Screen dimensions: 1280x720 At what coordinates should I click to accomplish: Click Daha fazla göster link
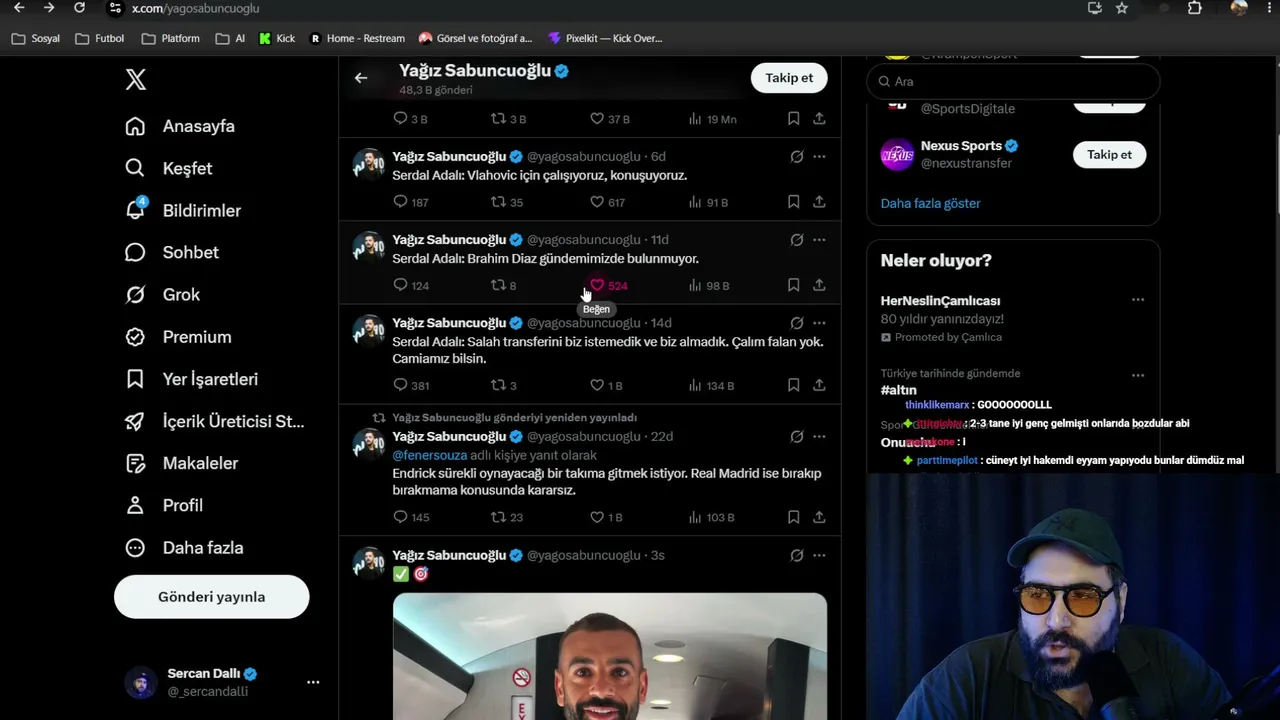930,203
